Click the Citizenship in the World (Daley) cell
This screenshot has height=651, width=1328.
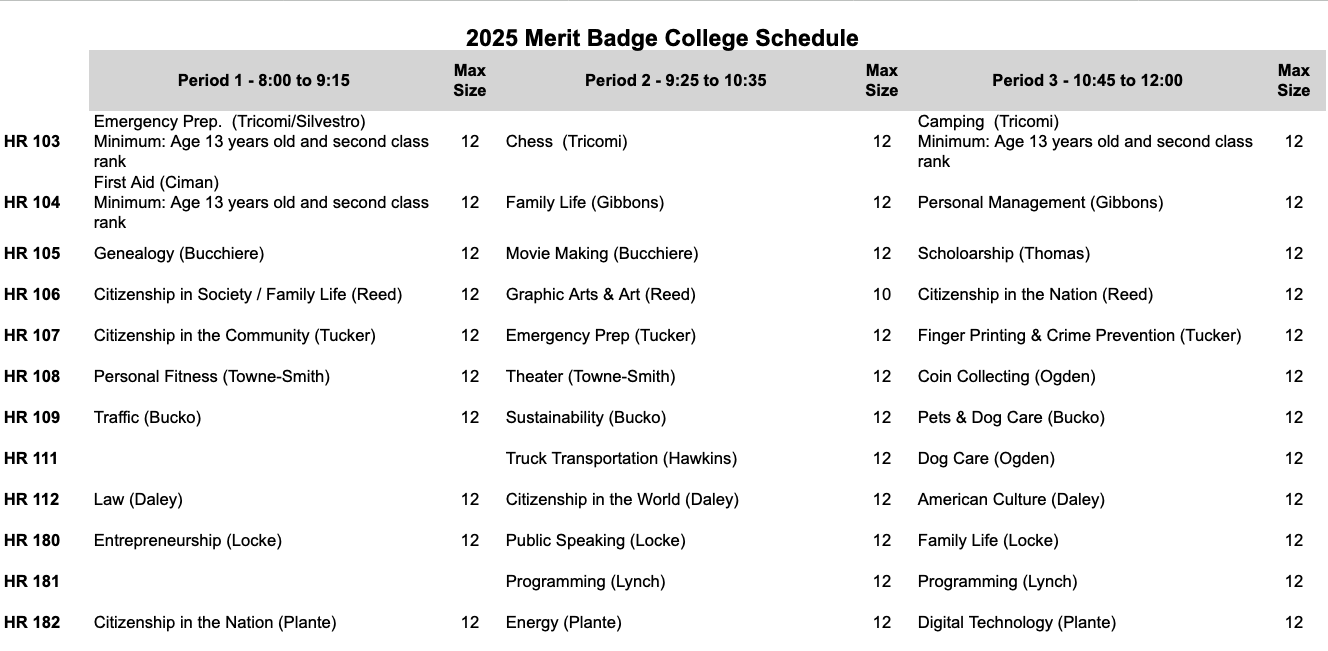point(622,500)
